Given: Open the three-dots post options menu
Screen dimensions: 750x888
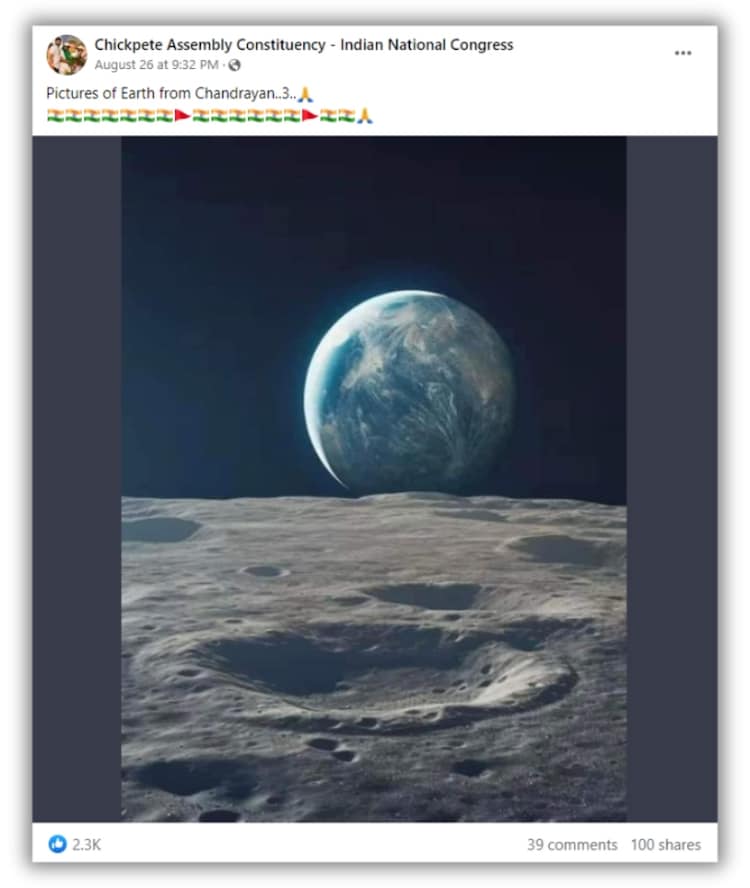Looking at the screenshot, I should [683, 53].
